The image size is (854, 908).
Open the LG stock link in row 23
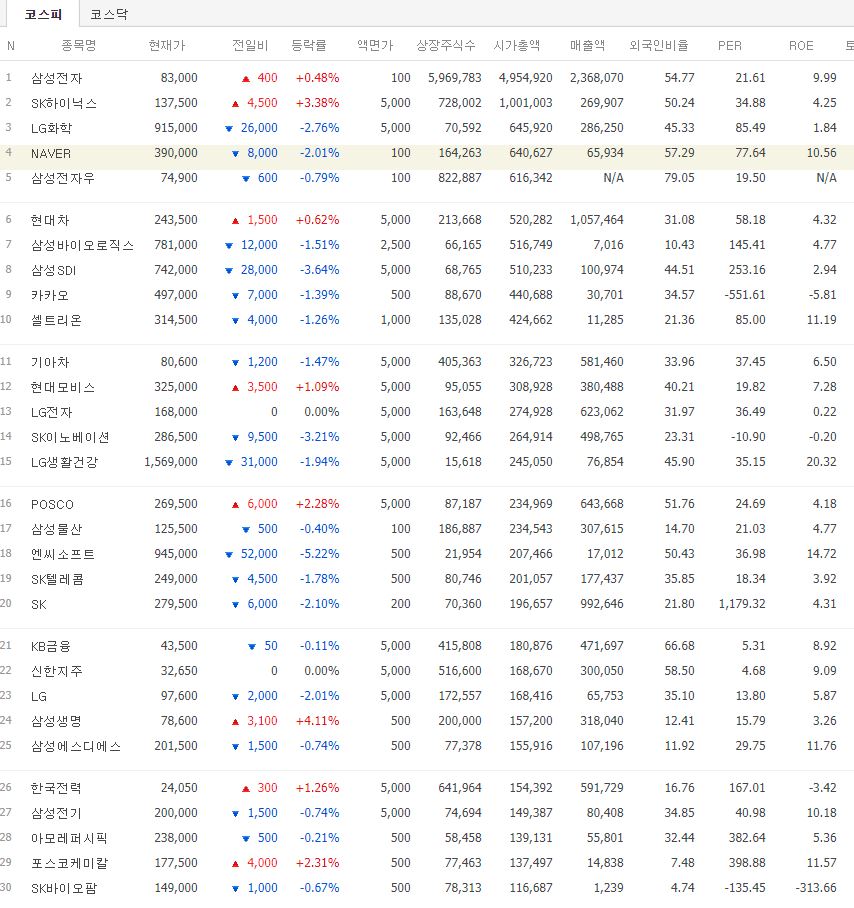(39, 696)
